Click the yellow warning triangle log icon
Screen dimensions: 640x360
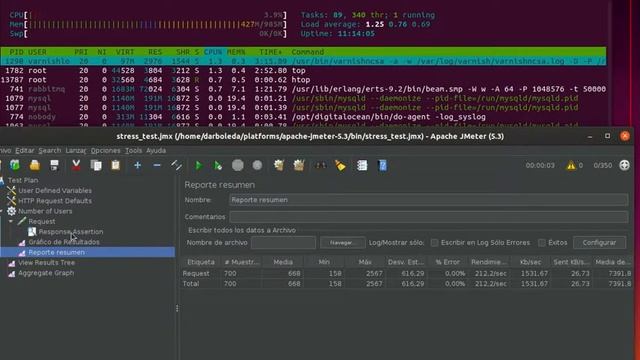[x=571, y=165]
